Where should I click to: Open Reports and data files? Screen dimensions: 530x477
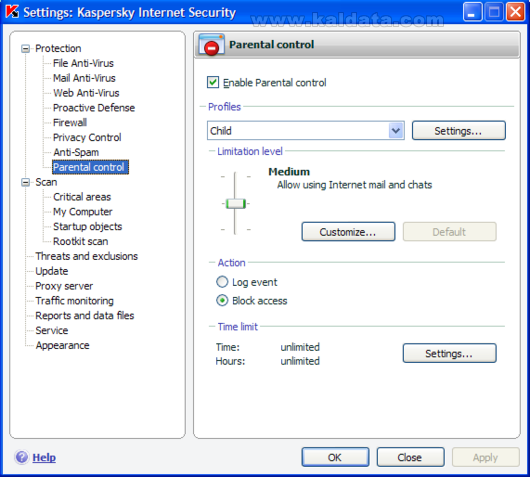(85, 315)
